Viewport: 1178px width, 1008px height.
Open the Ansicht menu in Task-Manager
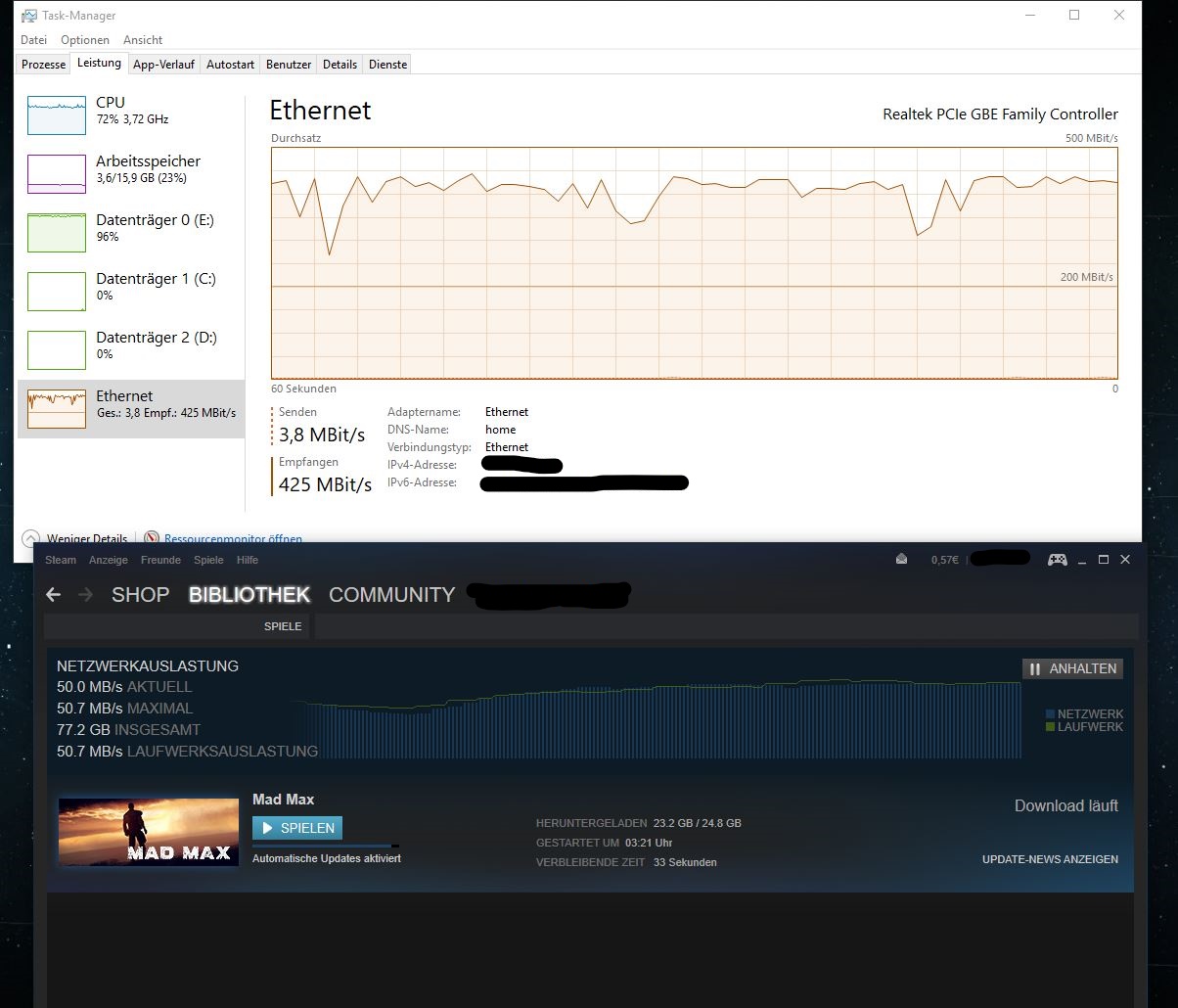coord(143,40)
